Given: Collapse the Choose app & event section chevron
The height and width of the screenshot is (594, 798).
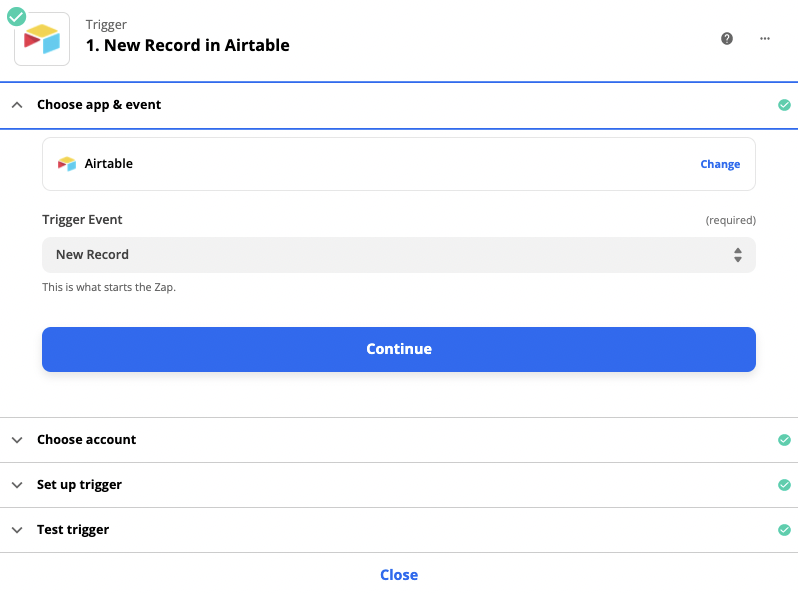Looking at the screenshot, I should pyautogui.click(x=17, y=105).
